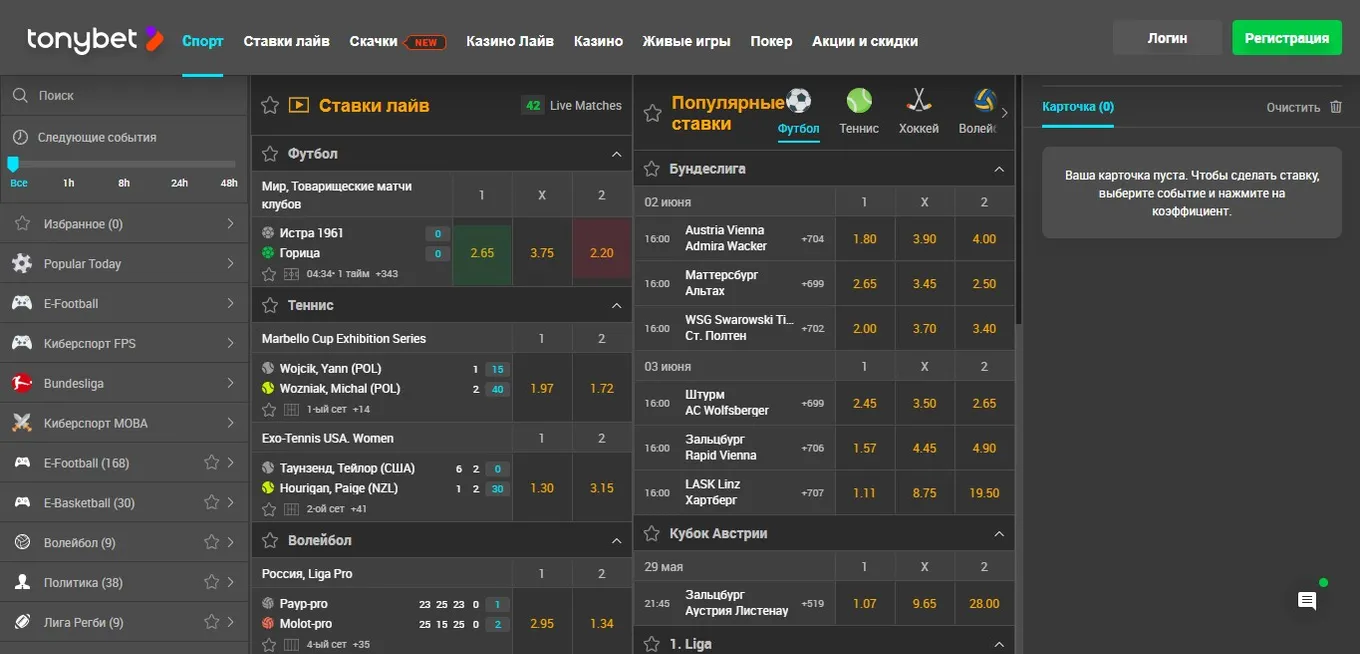Image resolution: width=1360 pixels, height=654 pixels.
Task: Bet 2.65 on Истра 1961
Action: pyautogui.click(x=482, y=253)
